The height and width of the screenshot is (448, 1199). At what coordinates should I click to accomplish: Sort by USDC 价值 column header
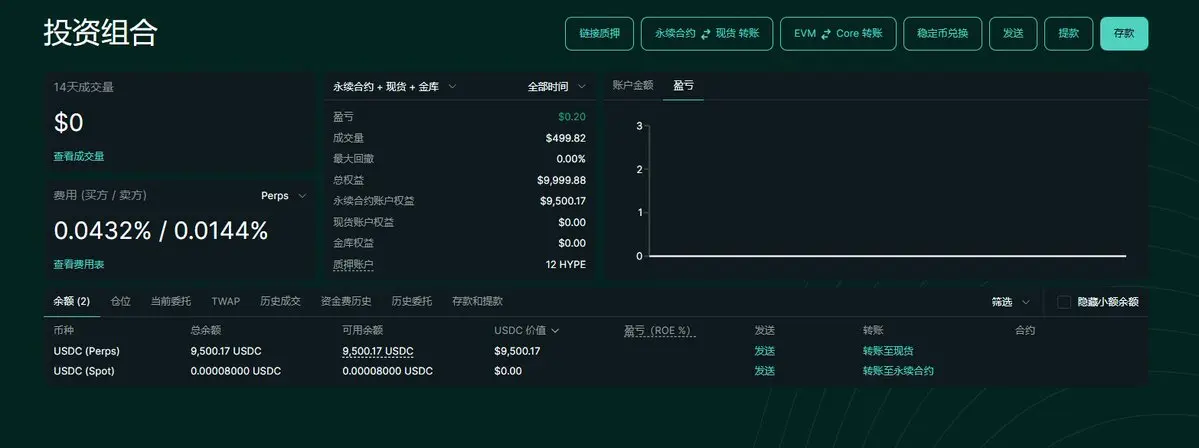pos(527,330)
